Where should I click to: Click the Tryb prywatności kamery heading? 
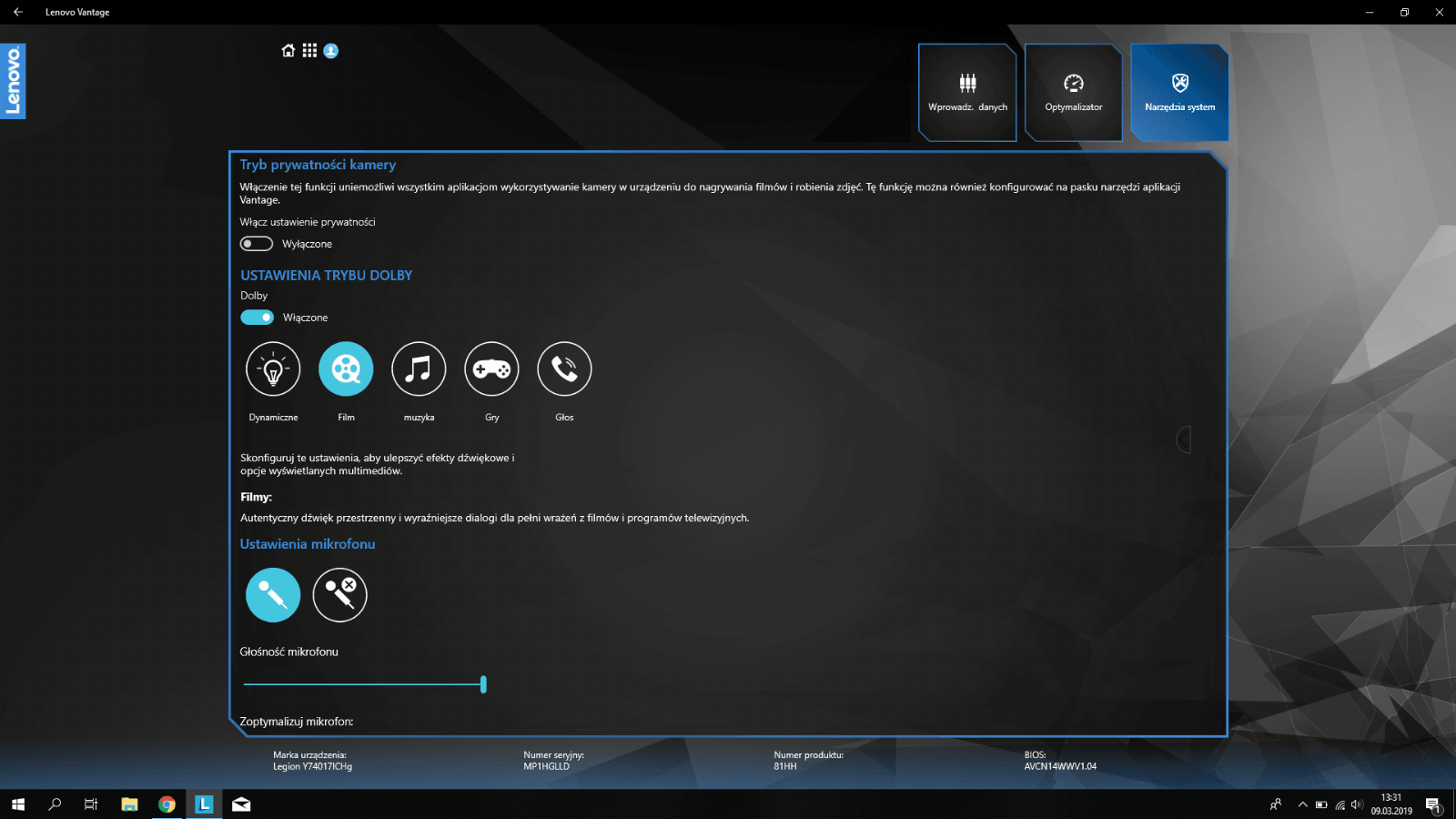coord(318,165)
